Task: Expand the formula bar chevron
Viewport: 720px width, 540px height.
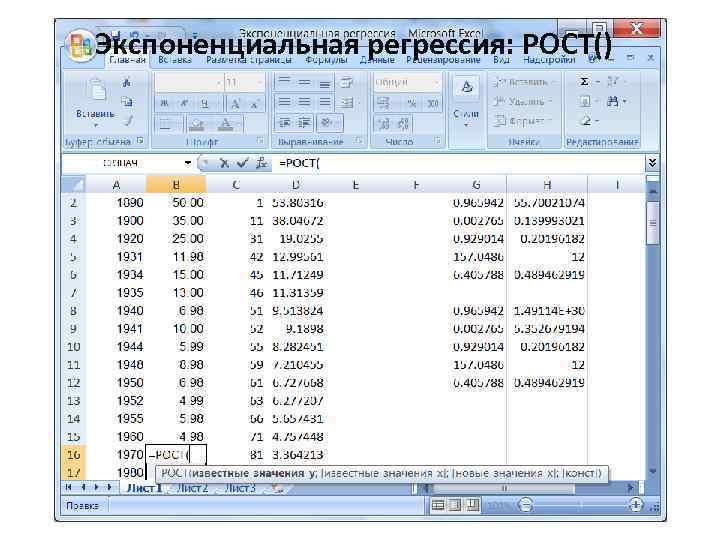Action: (652, 163)
